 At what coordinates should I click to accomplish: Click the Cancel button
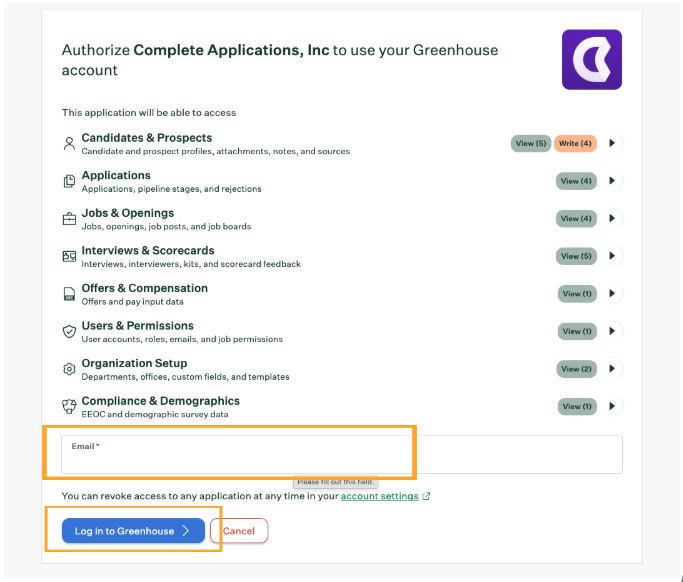[239, 531]
